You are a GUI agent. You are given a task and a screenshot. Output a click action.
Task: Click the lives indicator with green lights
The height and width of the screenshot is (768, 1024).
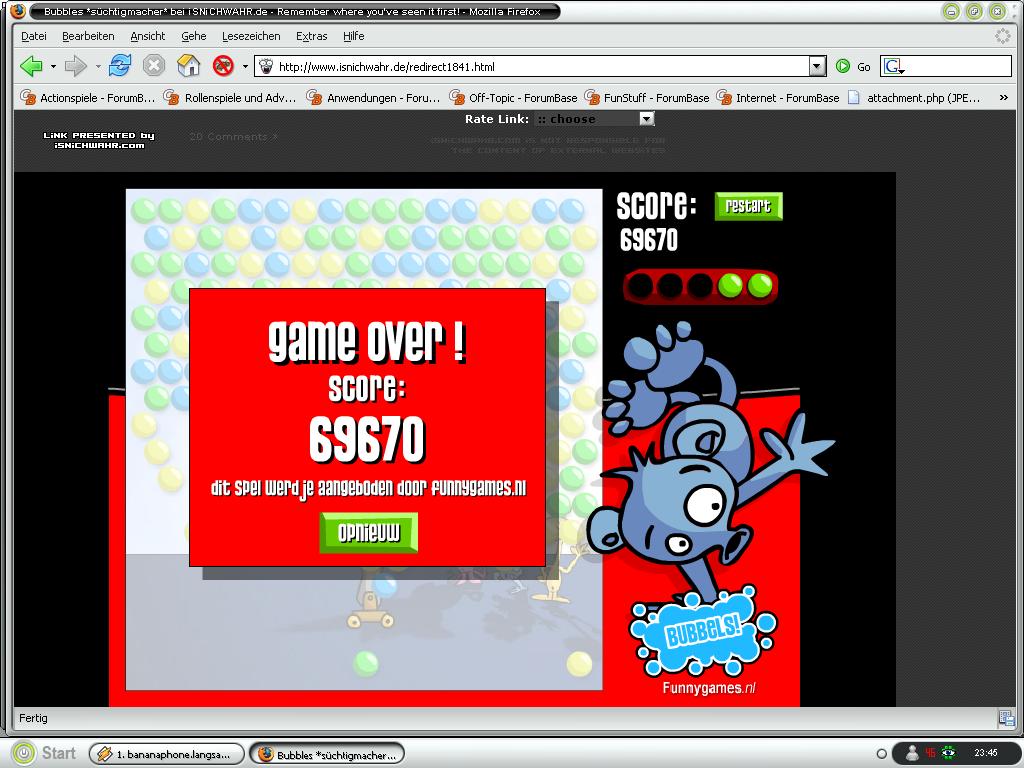coord(701,286)
